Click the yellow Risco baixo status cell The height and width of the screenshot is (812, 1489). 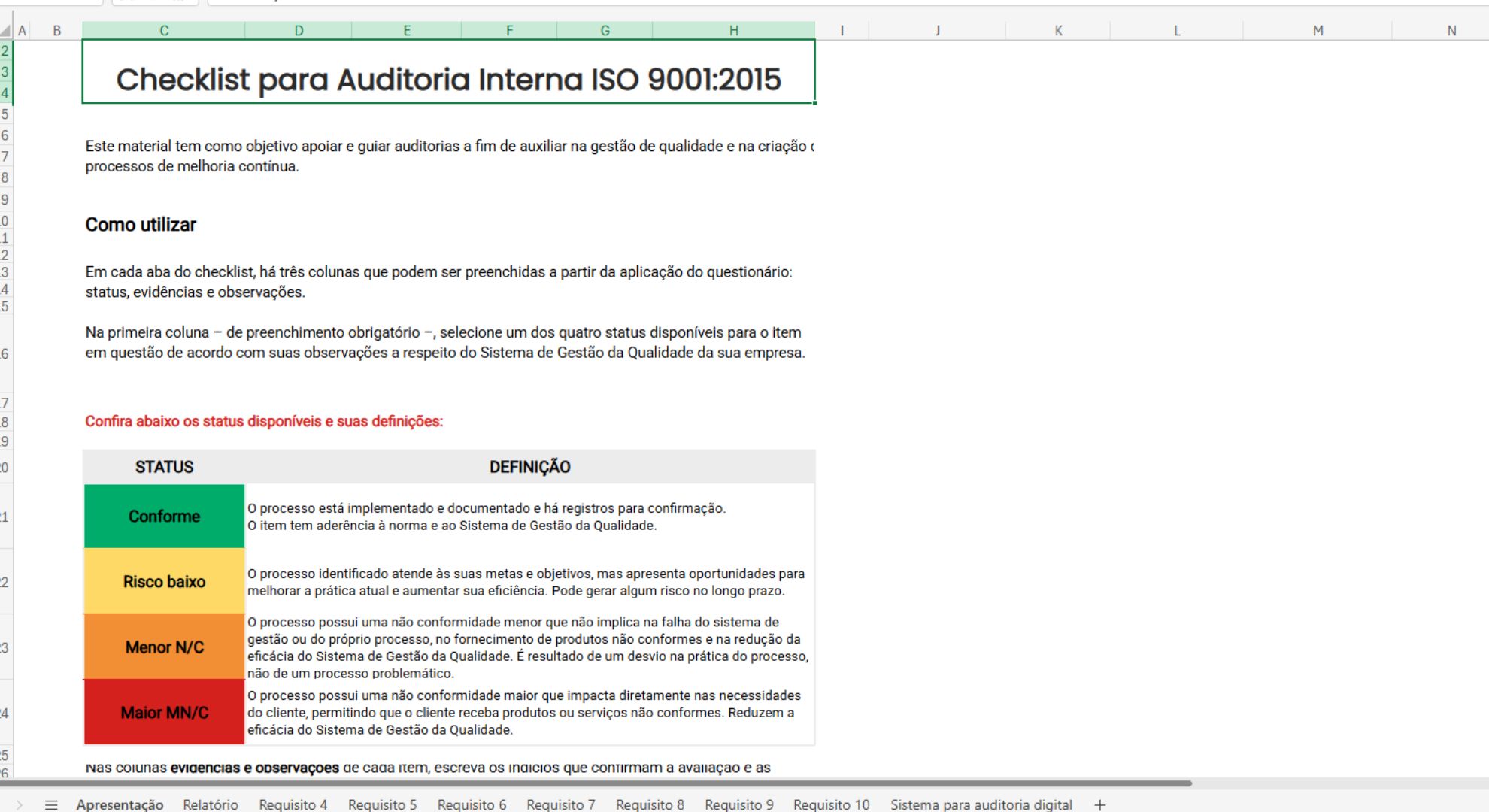(164, 581)
